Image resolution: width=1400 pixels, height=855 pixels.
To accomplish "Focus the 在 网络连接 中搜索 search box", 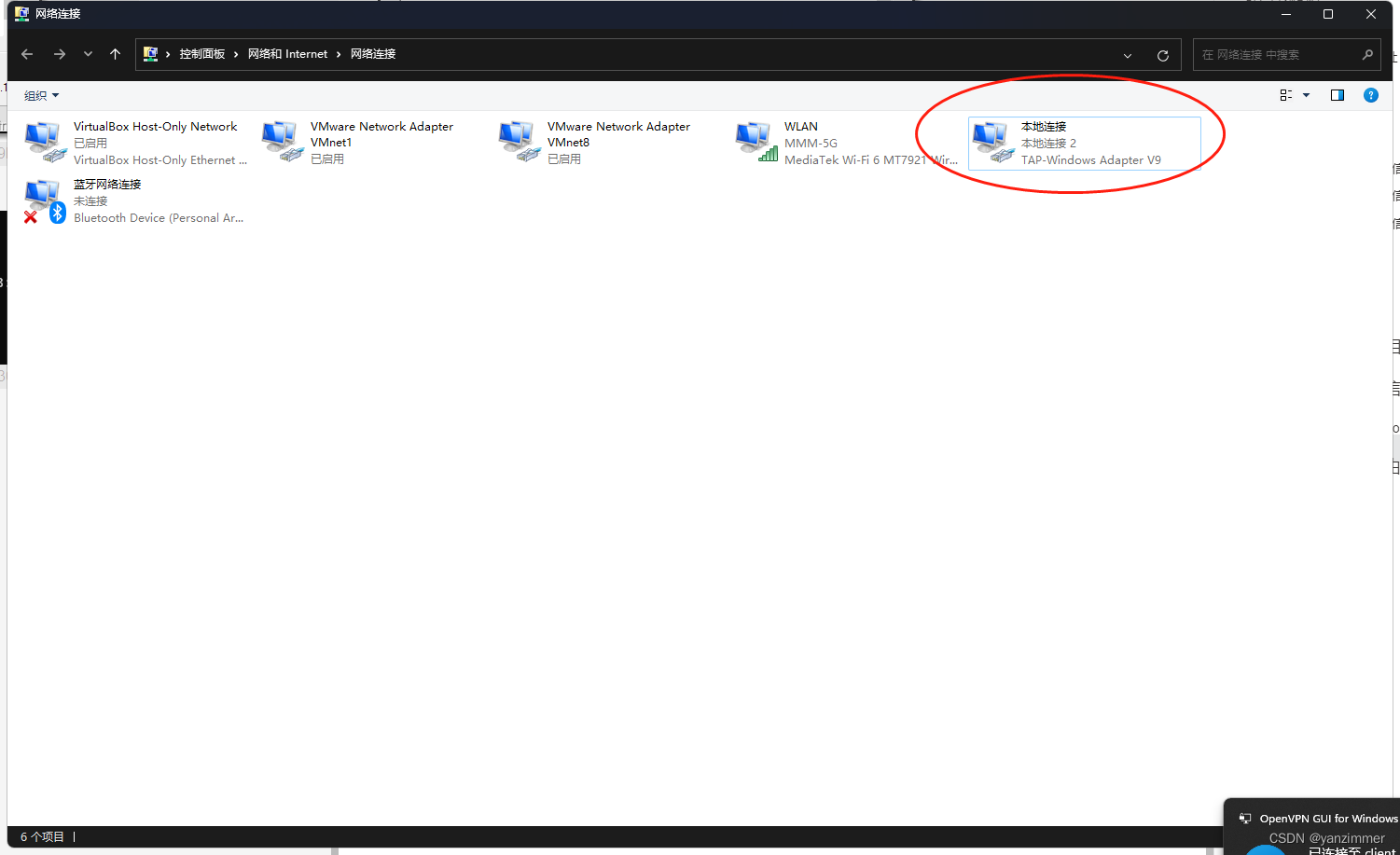I will pos(1286,54).
